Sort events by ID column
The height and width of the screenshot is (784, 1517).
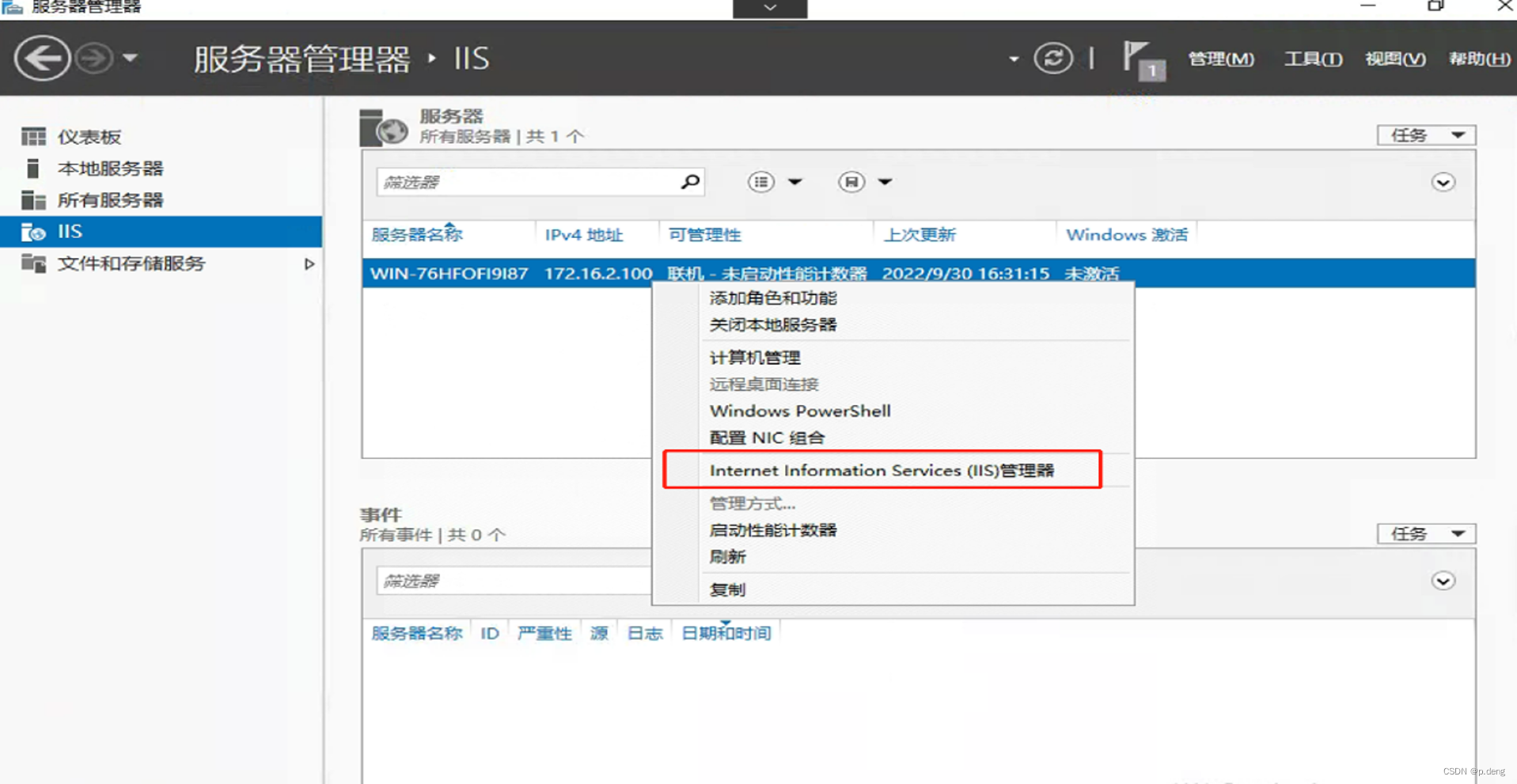point(490,634)
